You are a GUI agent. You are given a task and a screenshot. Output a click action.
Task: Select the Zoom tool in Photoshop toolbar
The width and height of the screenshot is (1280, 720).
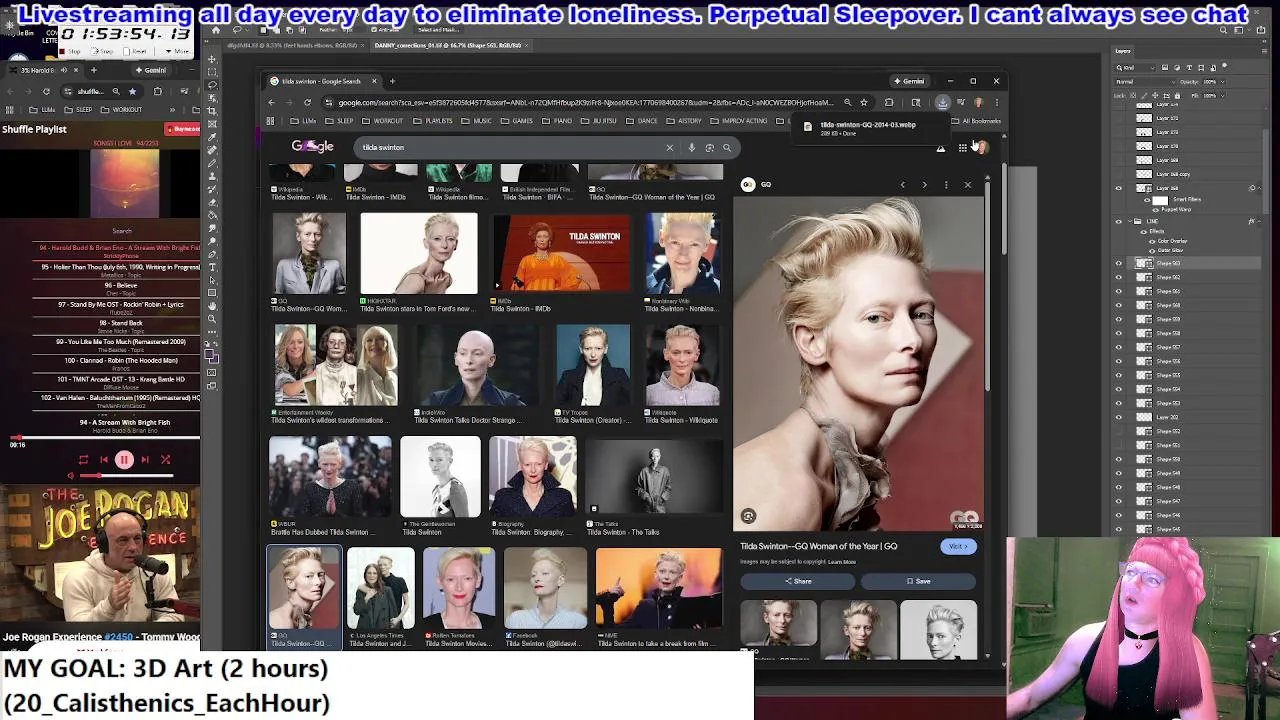[212, 317]
